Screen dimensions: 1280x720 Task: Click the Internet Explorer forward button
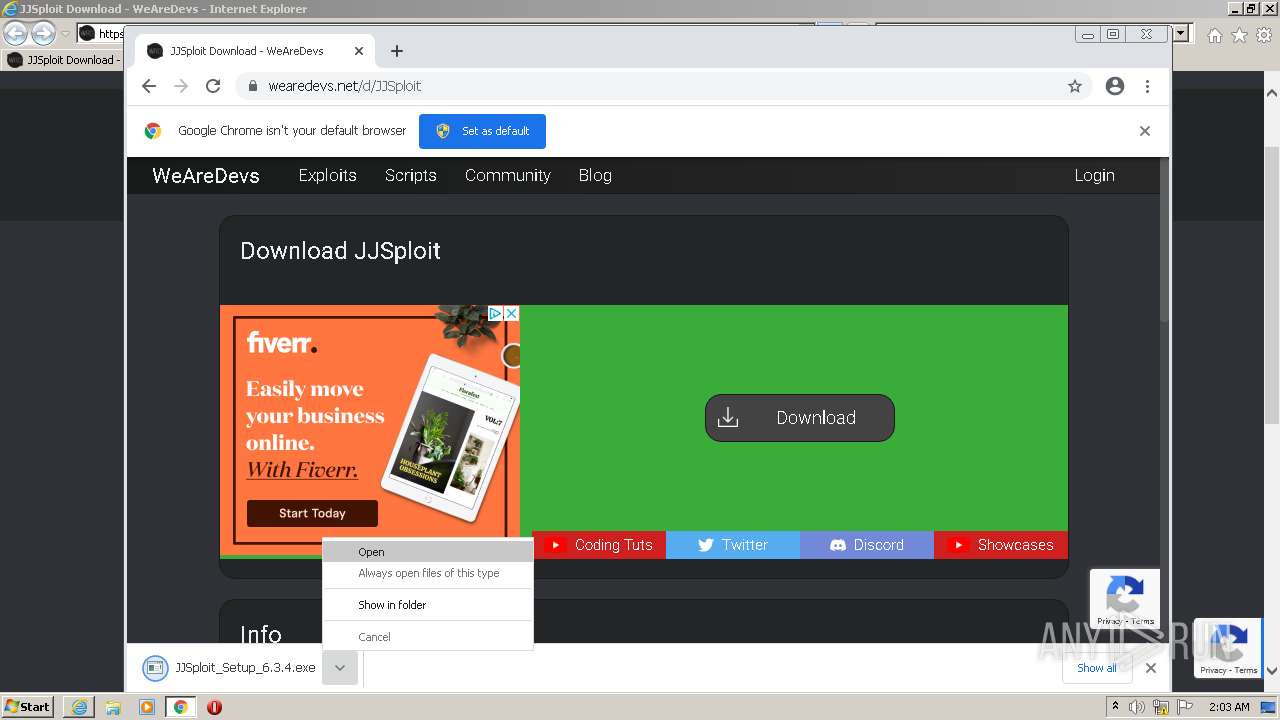pyautogui.click(x=43, y=34)
